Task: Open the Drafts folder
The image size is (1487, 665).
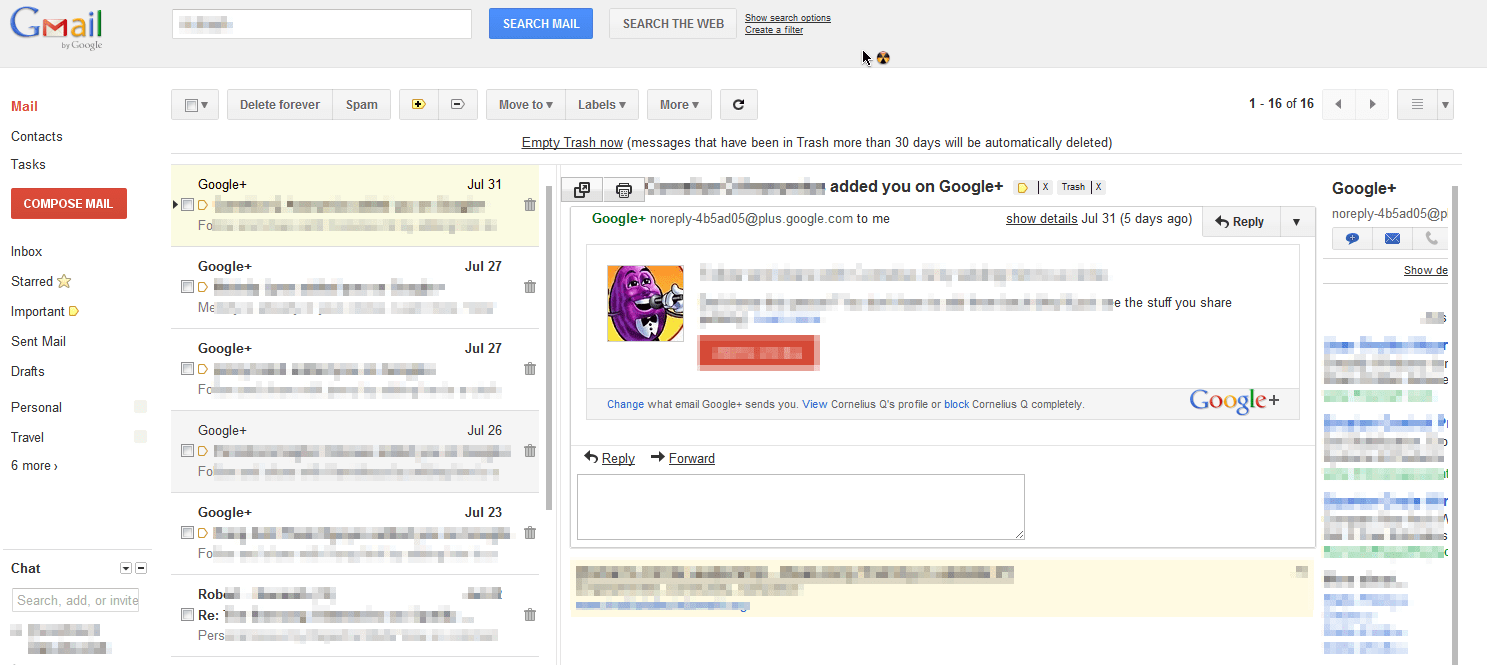Action: [x=28, y=371]
